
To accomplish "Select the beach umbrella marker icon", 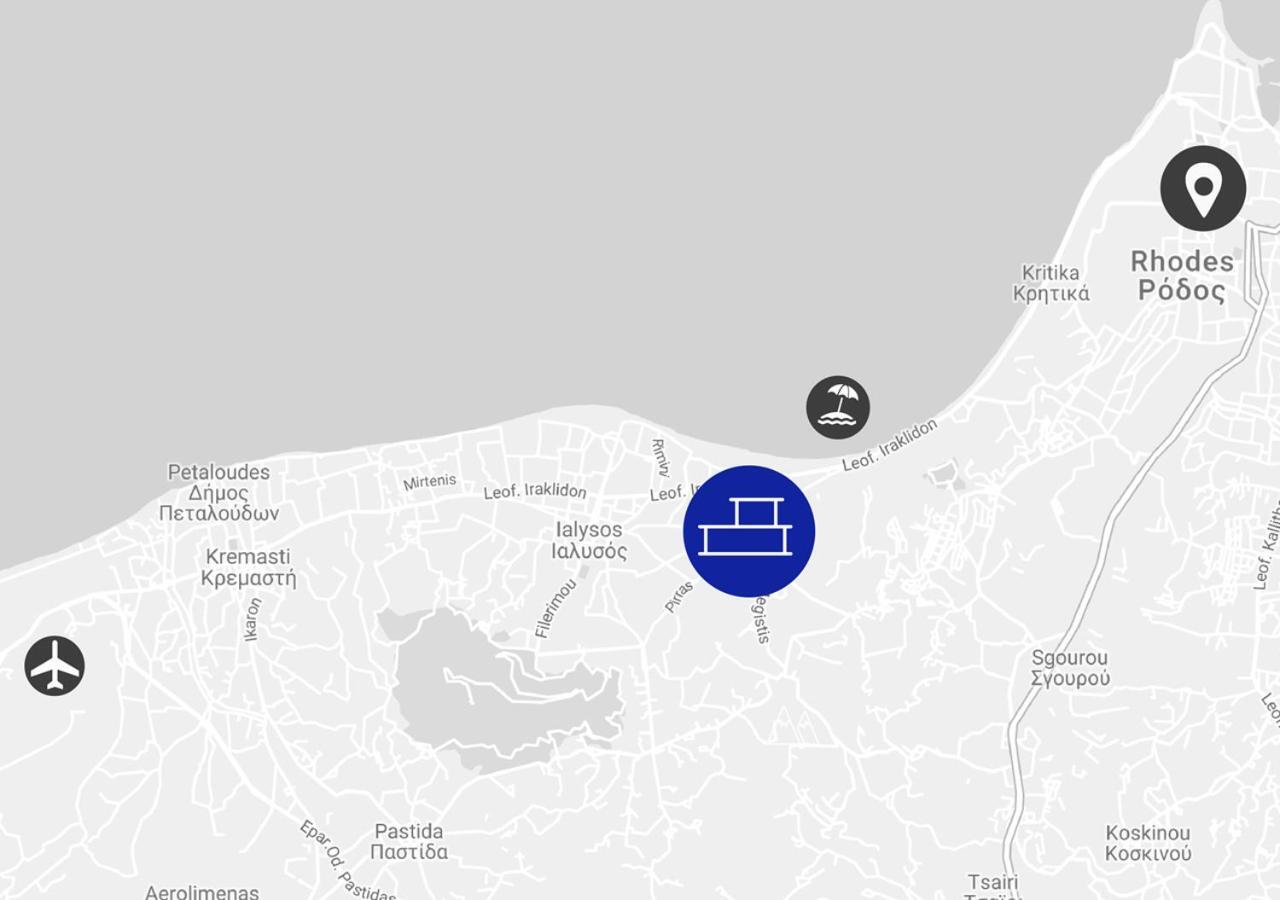I will coord(838,407).
